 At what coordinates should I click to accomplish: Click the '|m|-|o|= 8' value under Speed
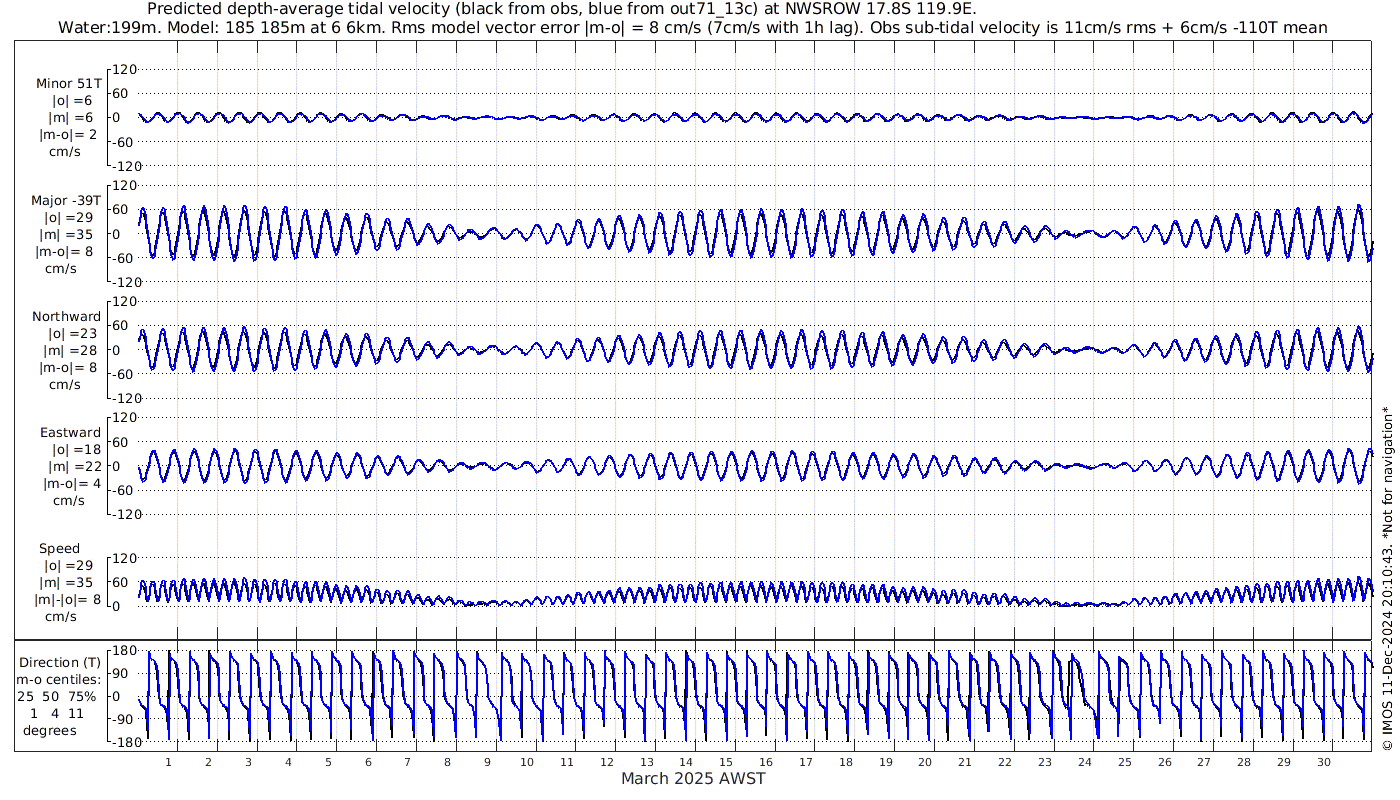[68, 600]
